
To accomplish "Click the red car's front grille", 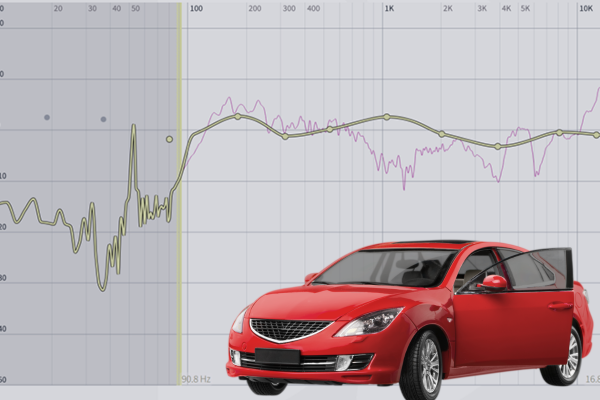I will [289, 328].
